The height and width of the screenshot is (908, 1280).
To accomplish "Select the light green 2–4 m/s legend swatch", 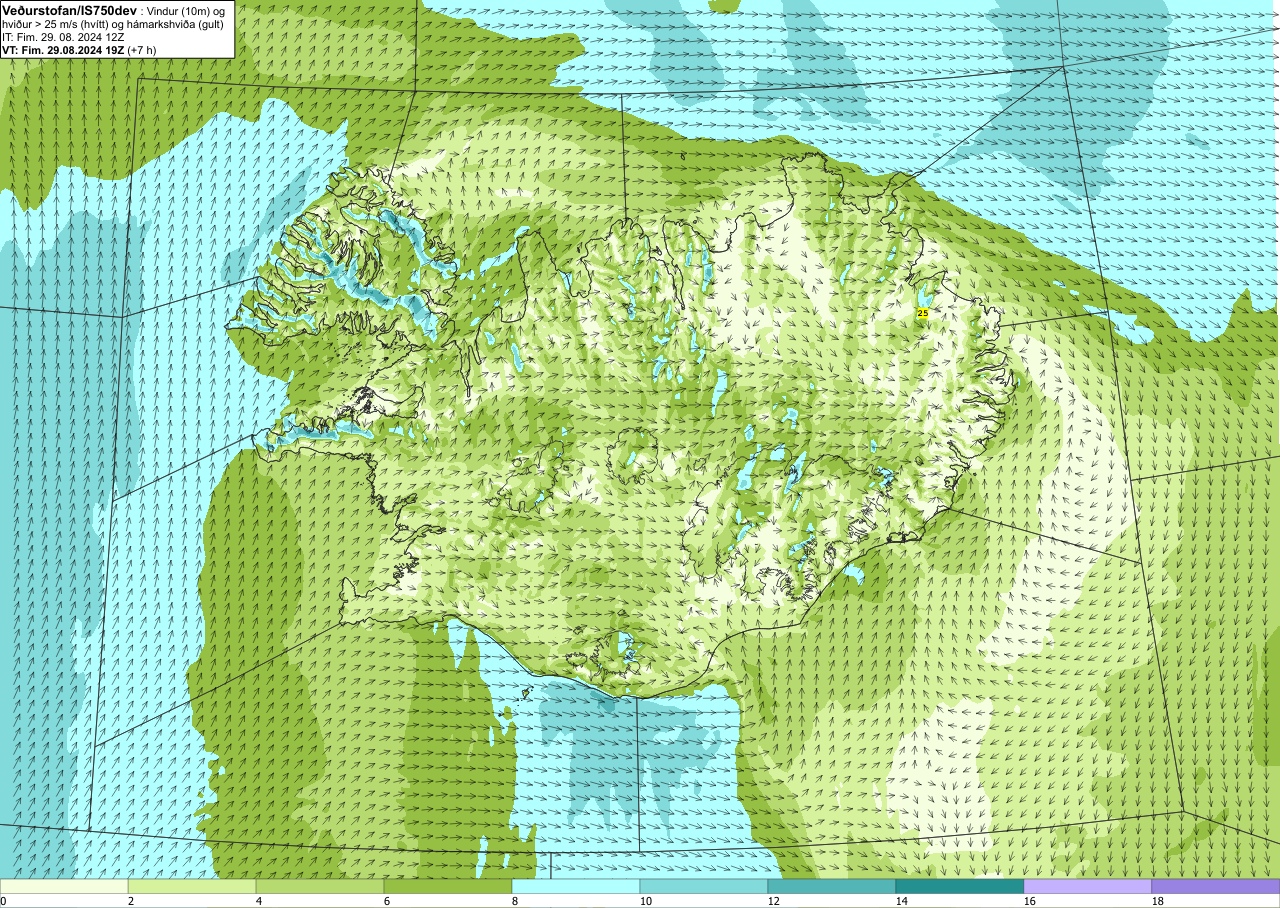I will [192, 886].
